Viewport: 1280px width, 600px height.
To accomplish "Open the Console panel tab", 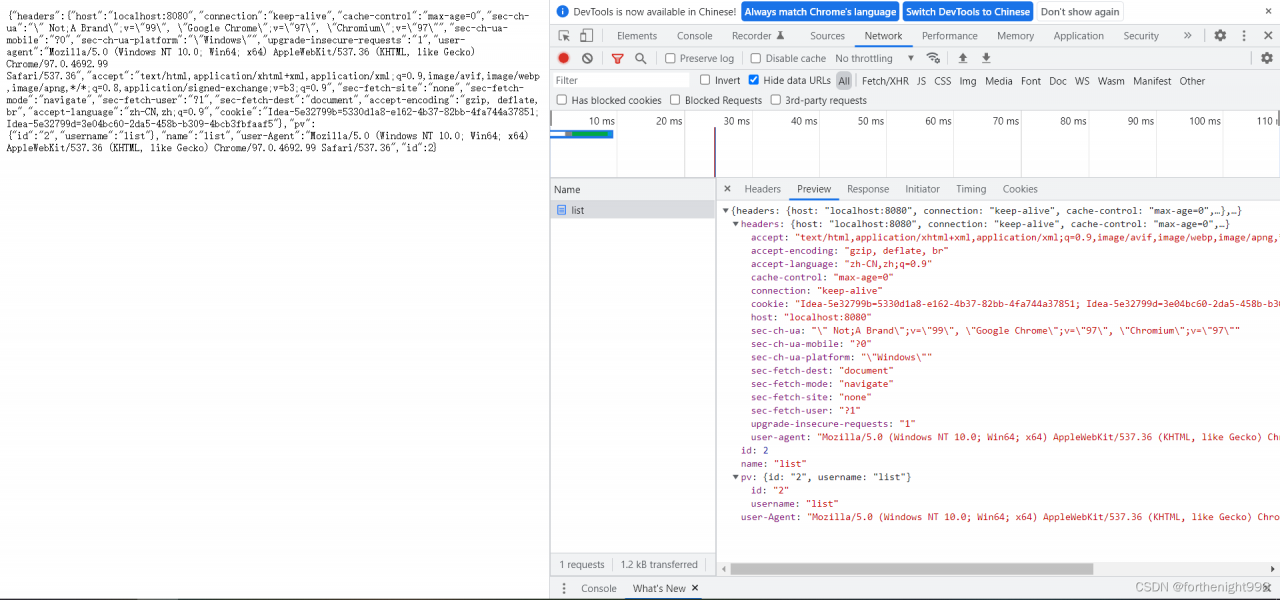I will pos(694,36).
